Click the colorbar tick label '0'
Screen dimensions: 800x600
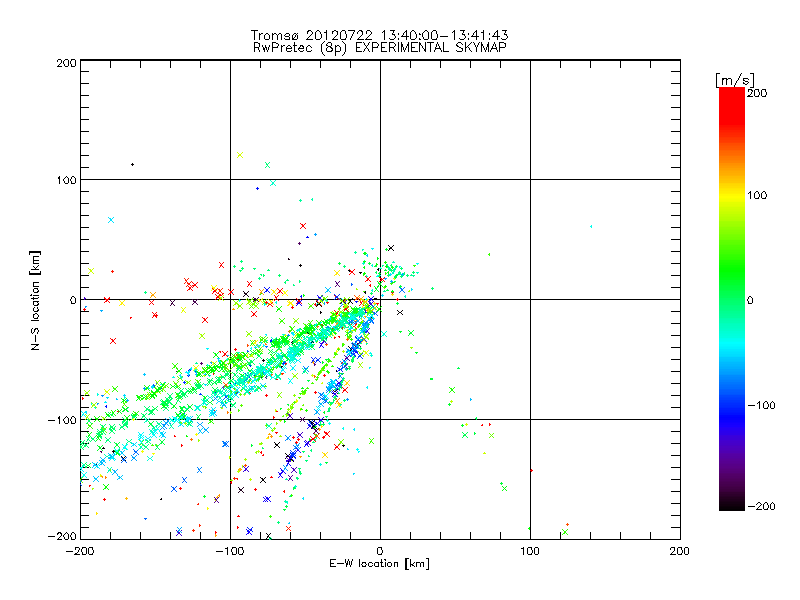pos(750,300)
